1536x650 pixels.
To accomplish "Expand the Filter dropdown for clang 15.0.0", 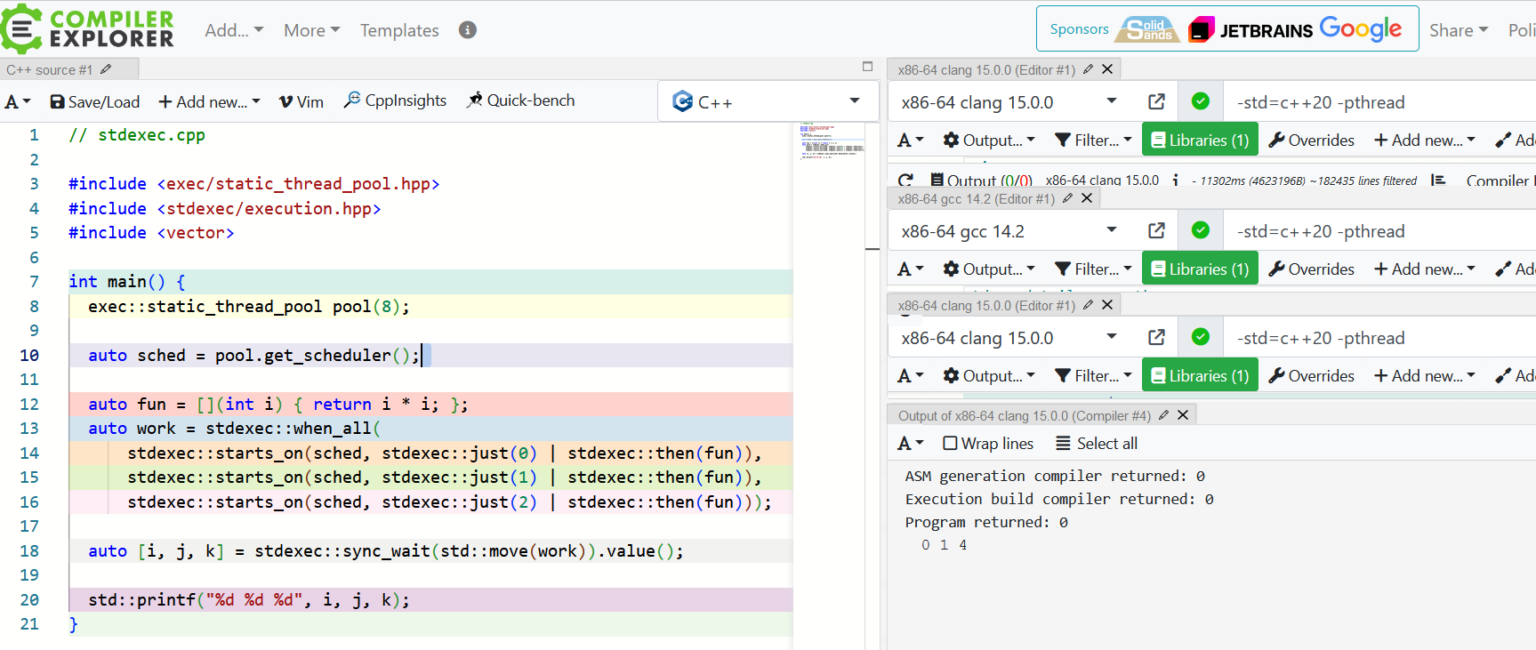I will 1093,139.
